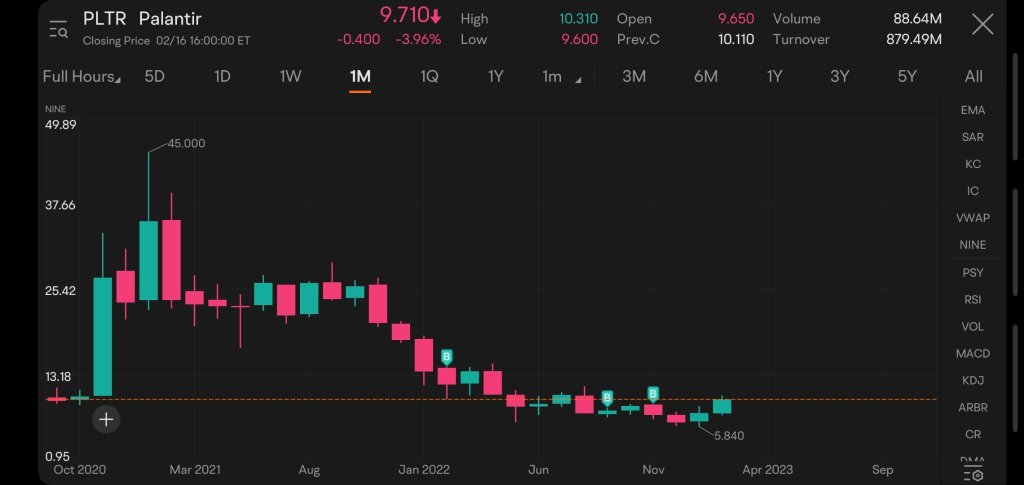
Task: Show the ARBR indicator
Action: tap(972, 407)
